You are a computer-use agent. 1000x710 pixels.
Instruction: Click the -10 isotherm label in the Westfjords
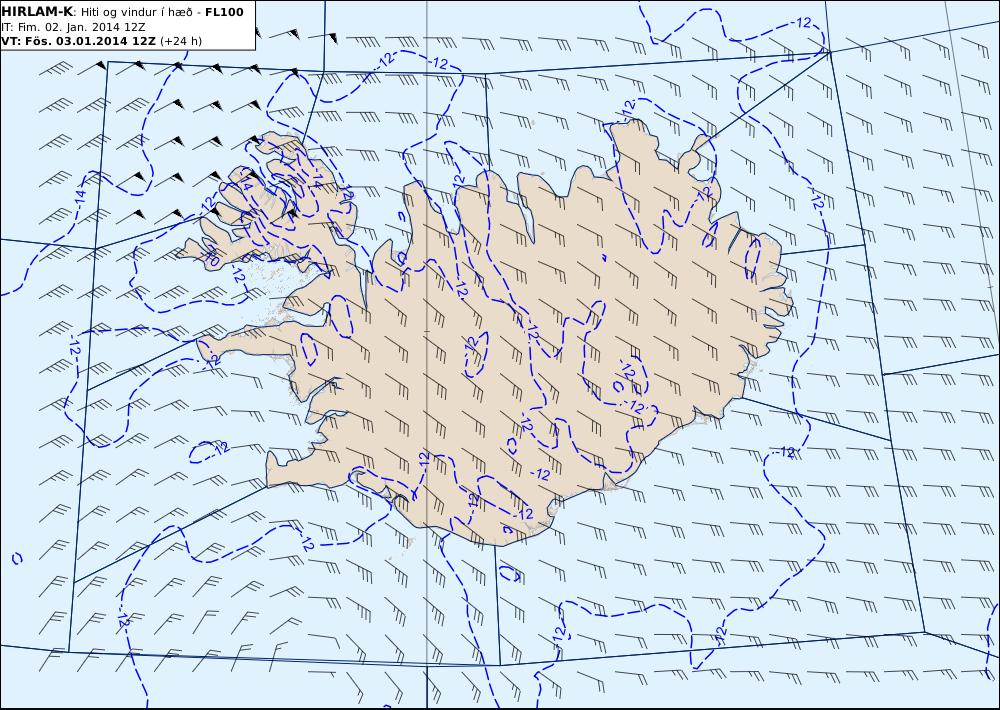coord(213,257)
